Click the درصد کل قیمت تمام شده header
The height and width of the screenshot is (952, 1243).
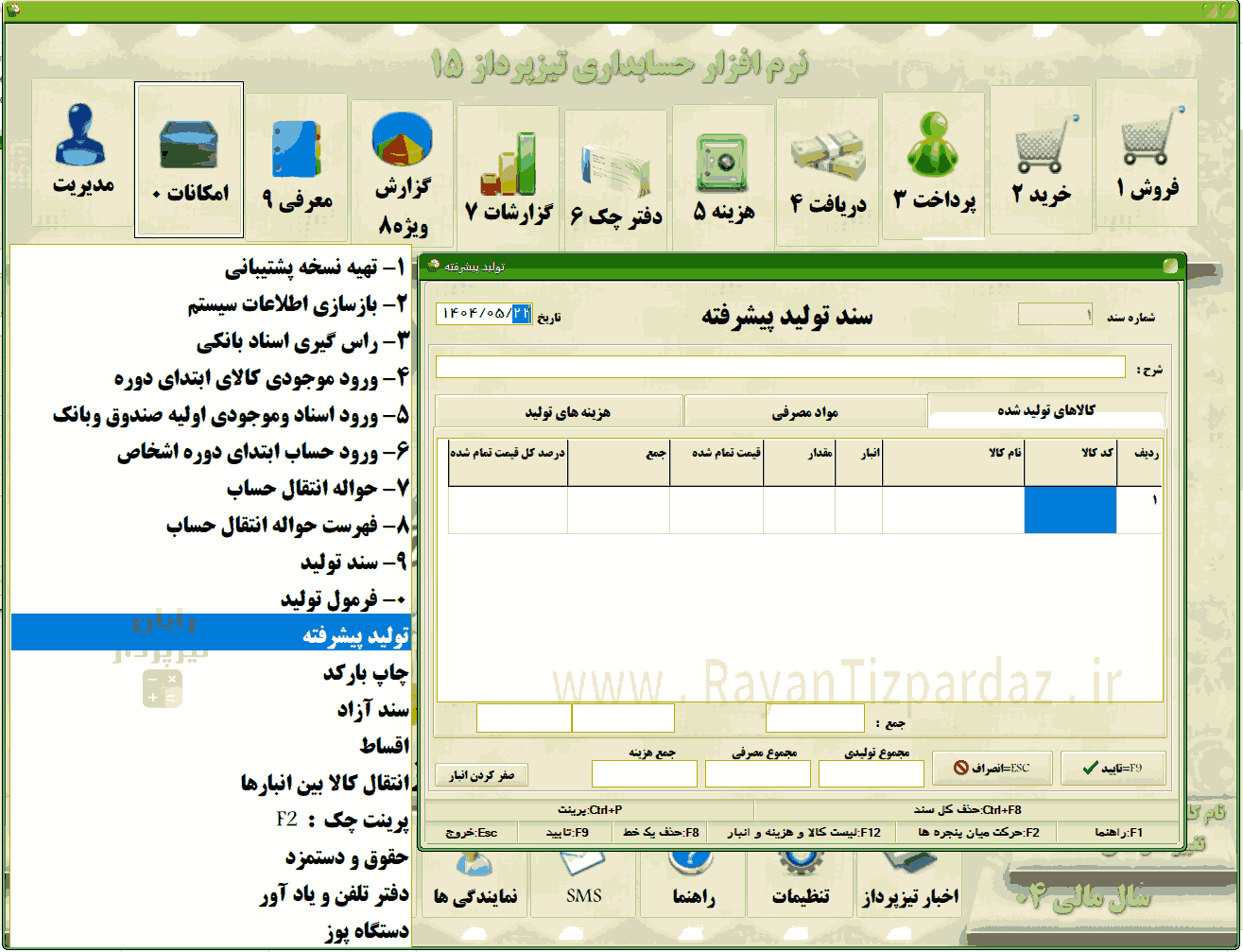[508, 462]
